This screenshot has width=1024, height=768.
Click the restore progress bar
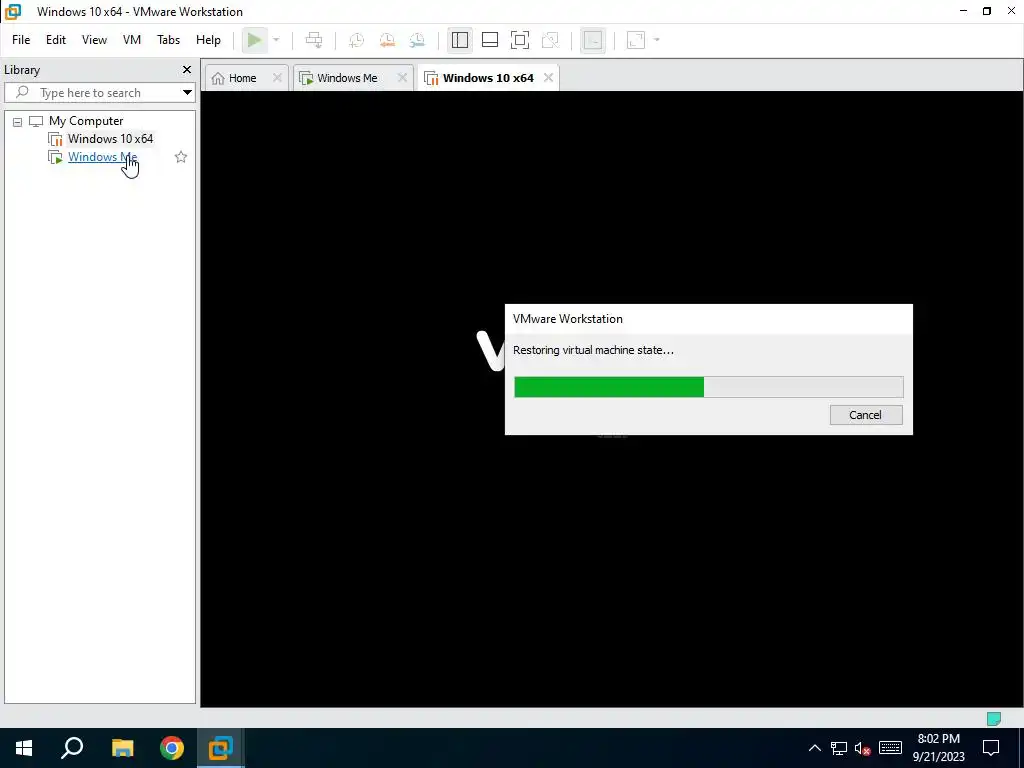(709, 387)
